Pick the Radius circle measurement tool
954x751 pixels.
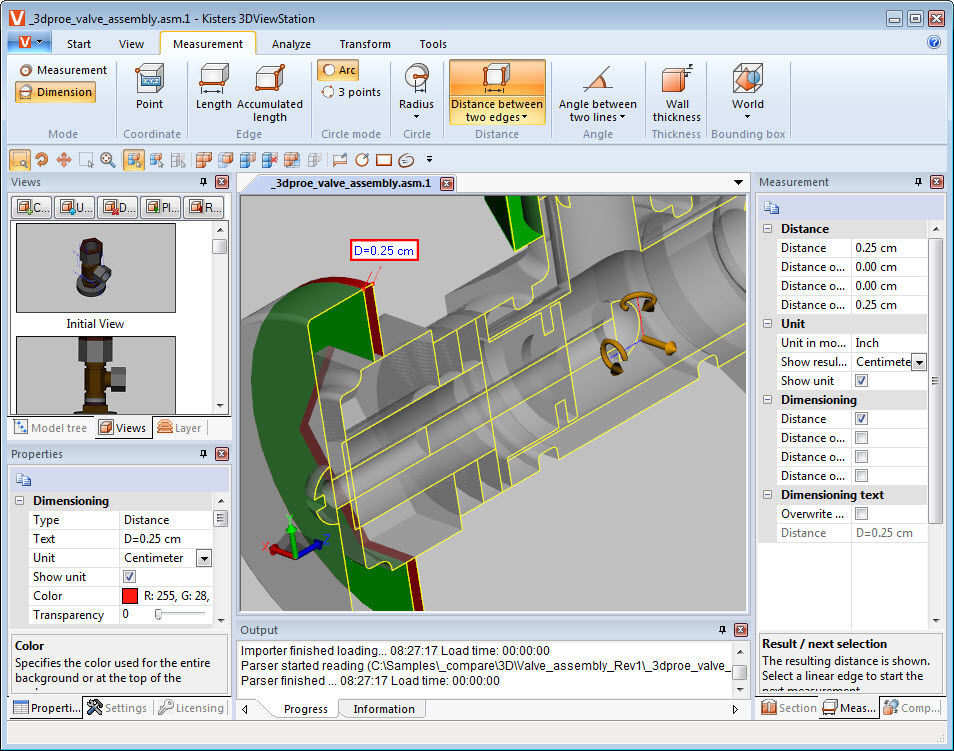click(417, 91)
